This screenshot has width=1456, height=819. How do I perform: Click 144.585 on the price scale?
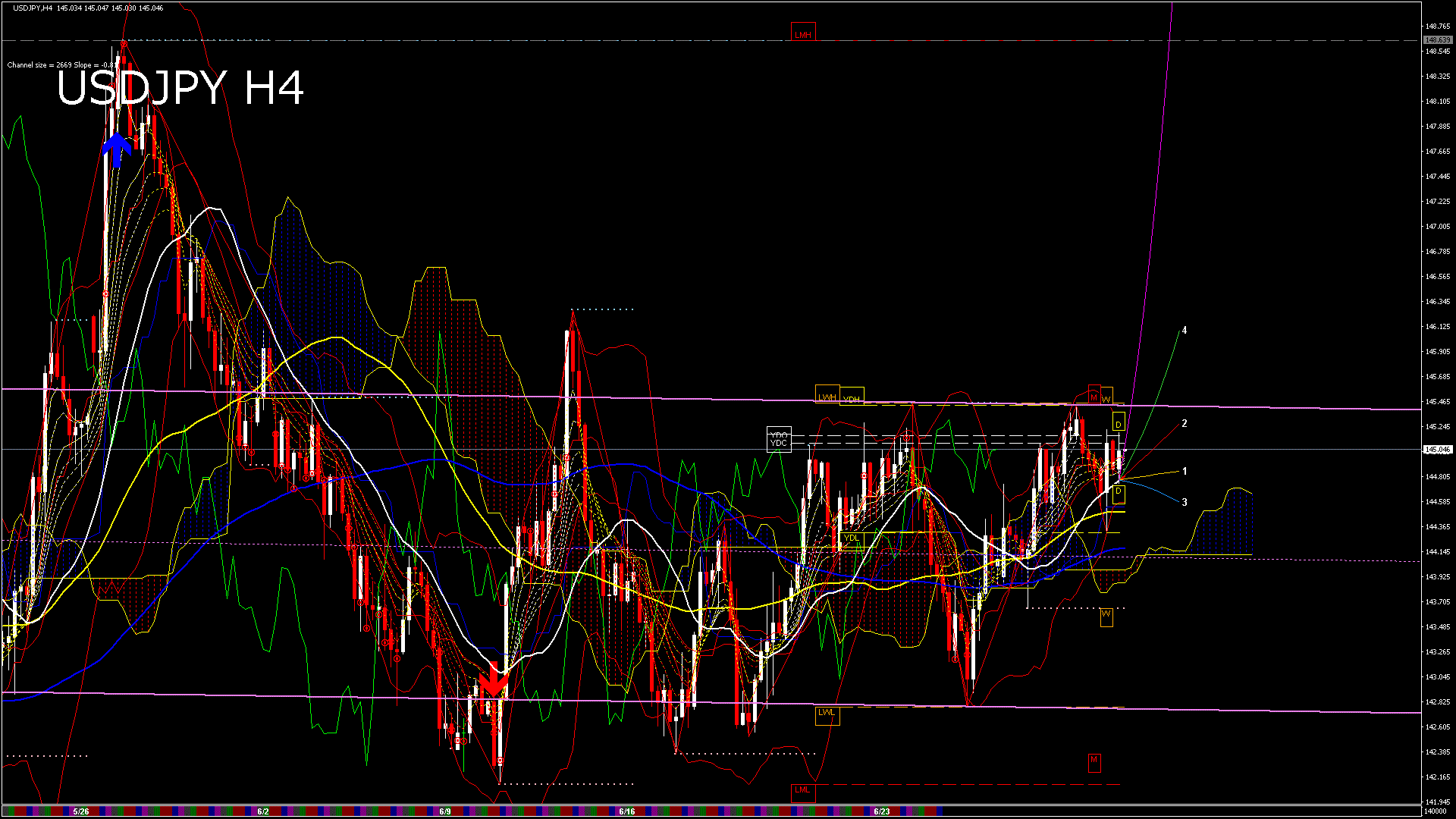1438,502
